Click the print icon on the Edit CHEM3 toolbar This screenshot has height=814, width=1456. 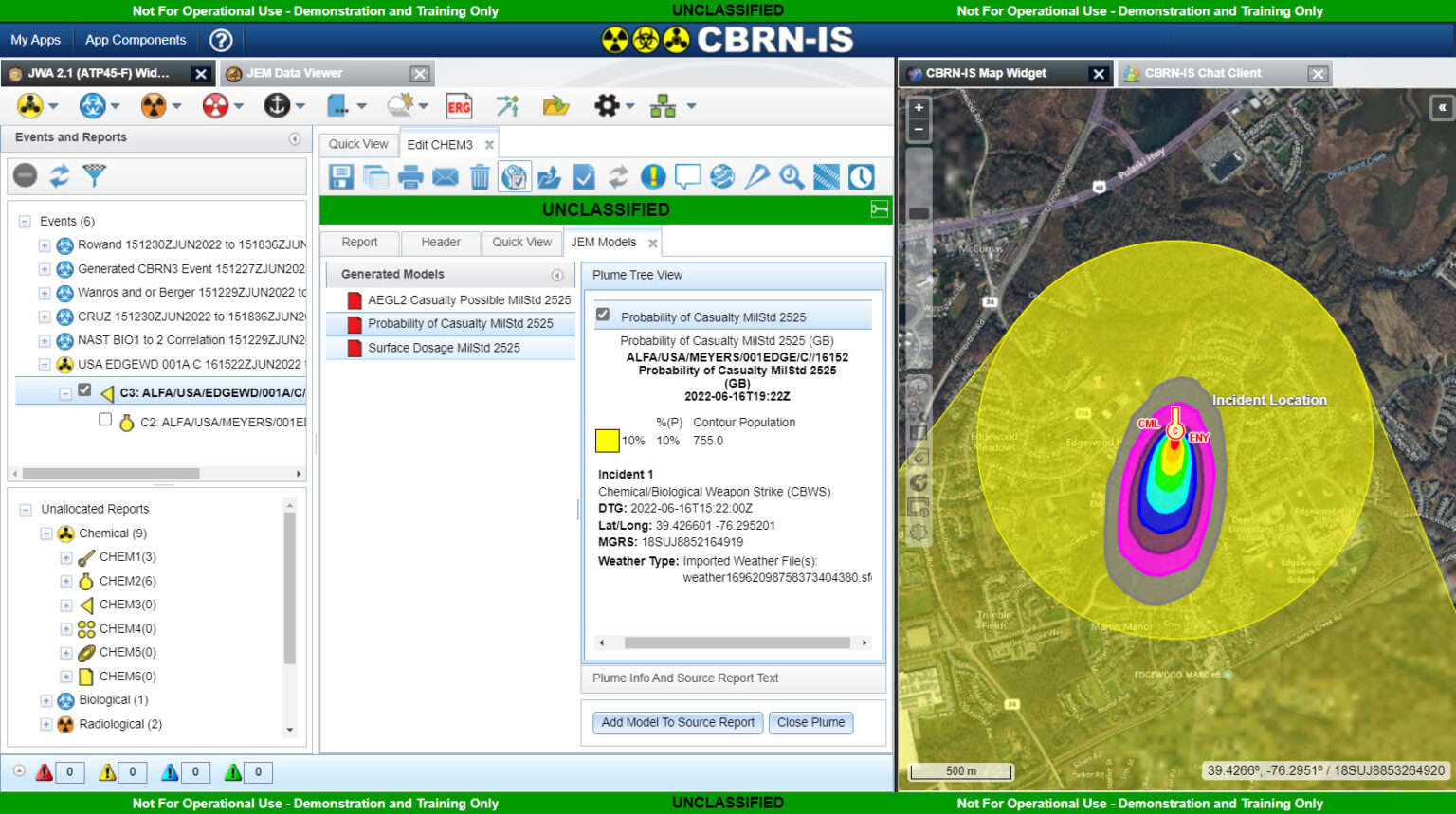click(409, 176)
